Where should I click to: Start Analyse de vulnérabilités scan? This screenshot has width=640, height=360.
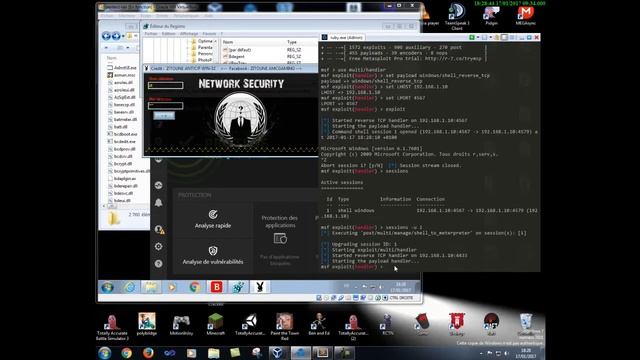[x=213, y=256]
